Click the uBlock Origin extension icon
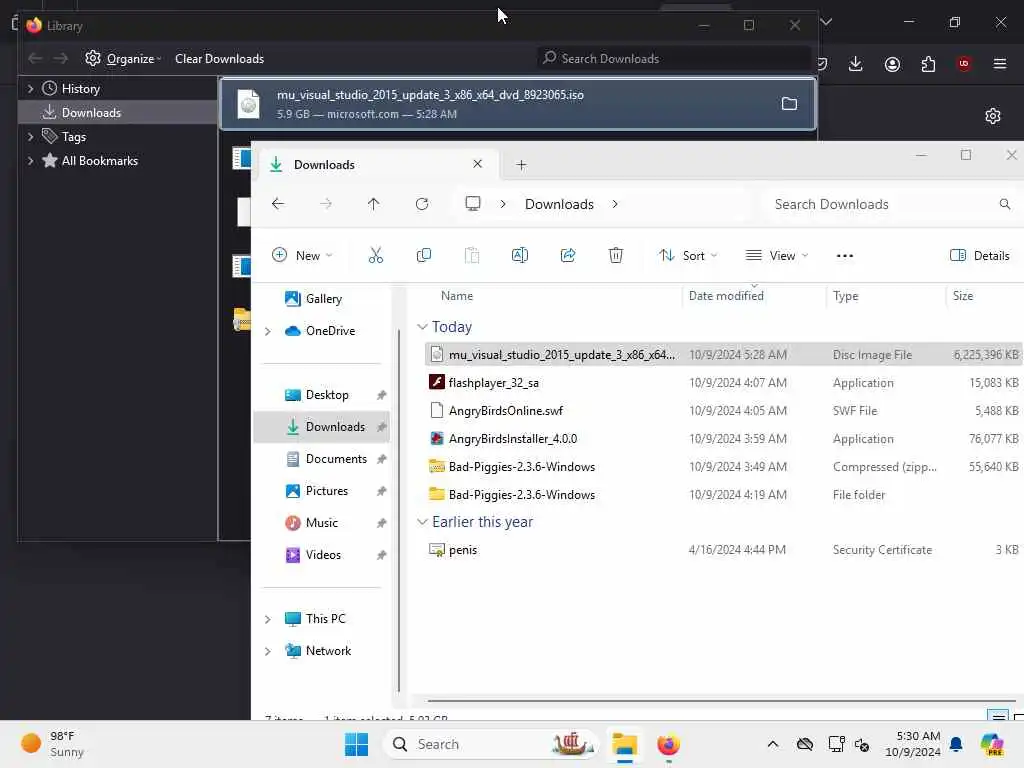This screenshot has height=768, width=1024. click(964, 64)
